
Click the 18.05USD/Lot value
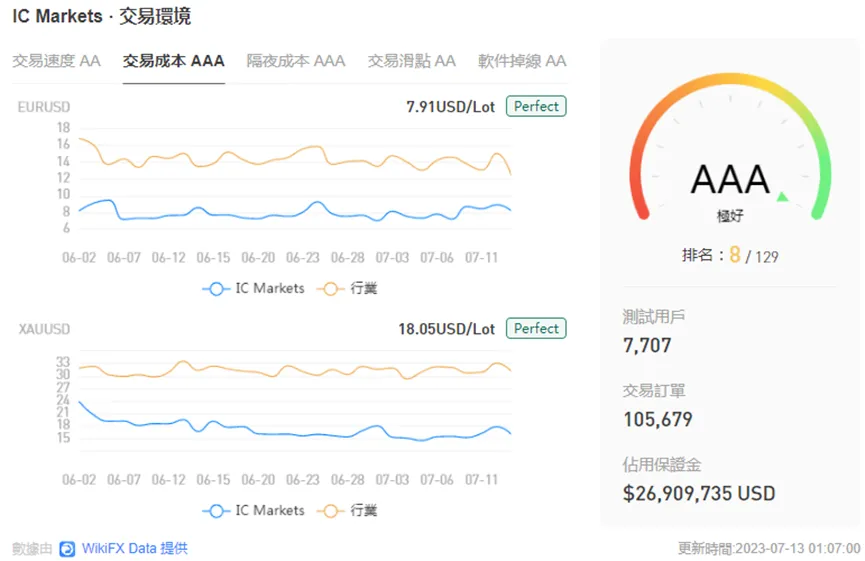[447, 329]
